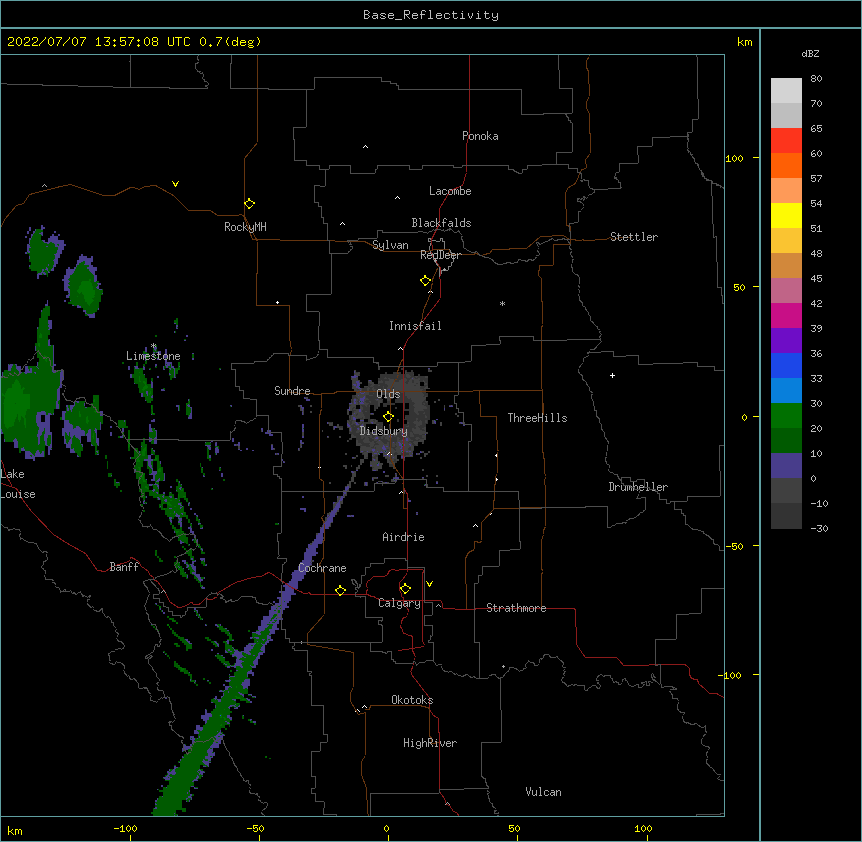The height and width of the screenshot is (842, 862).
Task: Select the dark blue 36-33 dBZ swatch
Action: pos(786,365)
